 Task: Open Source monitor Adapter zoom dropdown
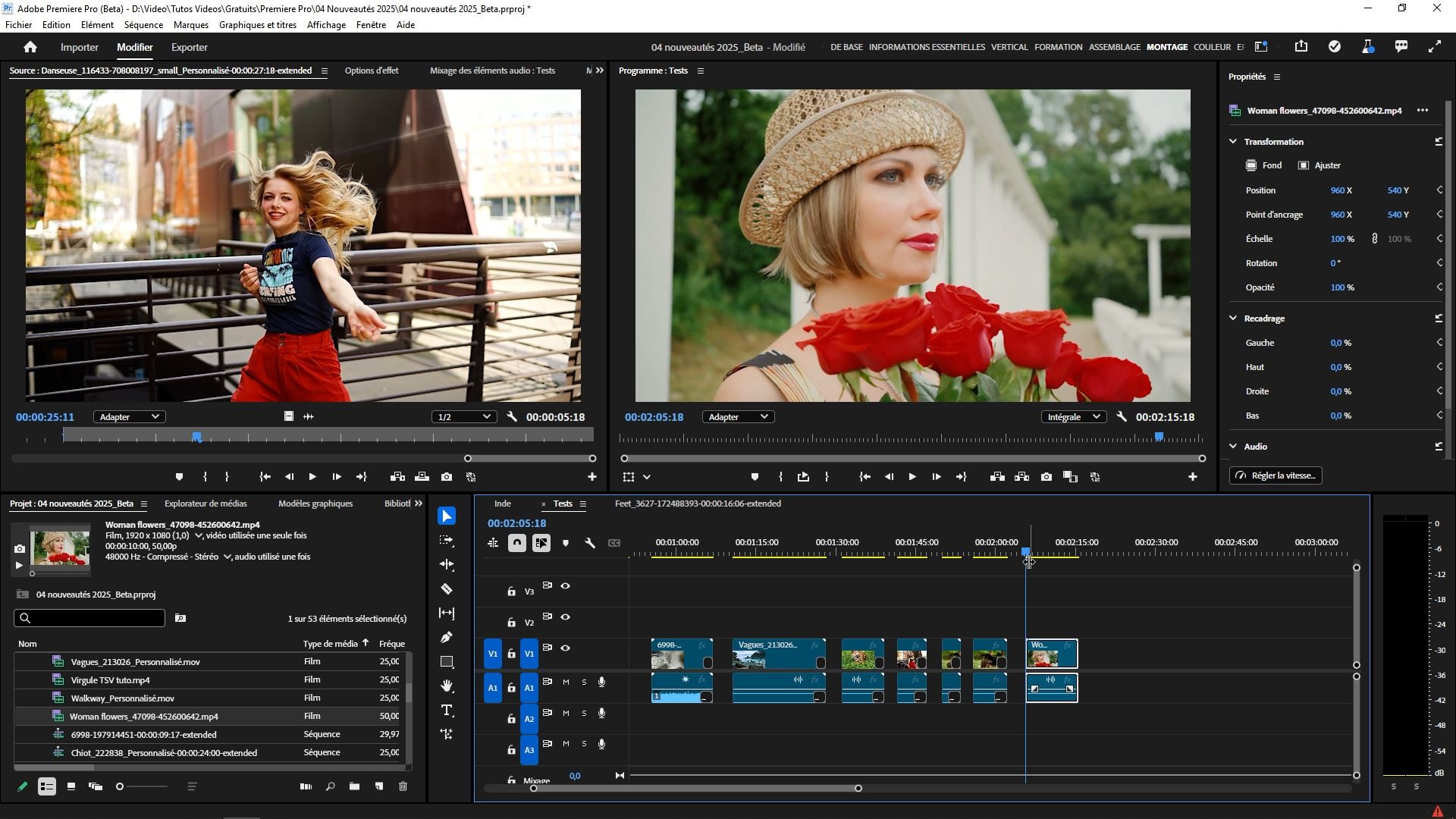click(x=130, y=417)
